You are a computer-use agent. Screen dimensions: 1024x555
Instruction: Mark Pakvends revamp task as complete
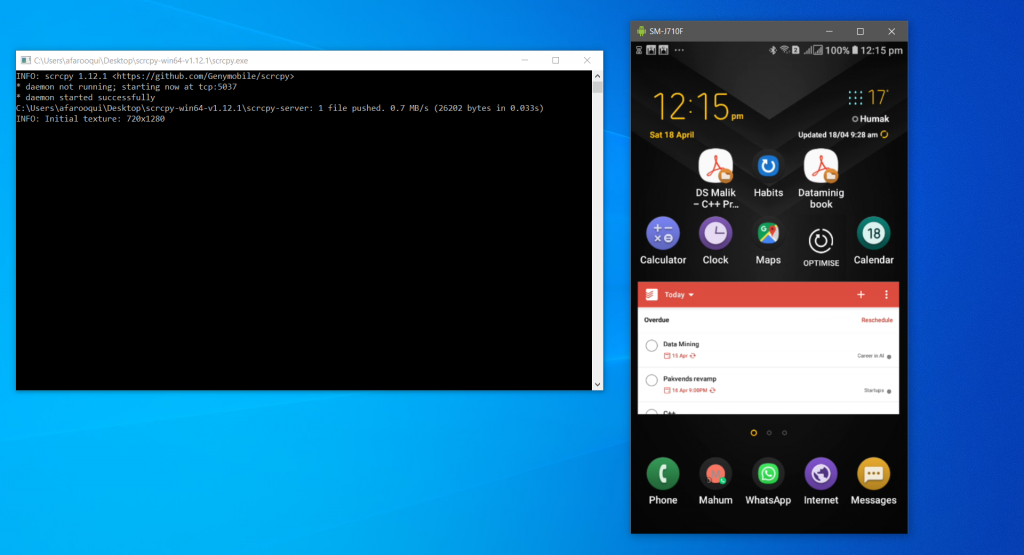(x=651, y=380)
